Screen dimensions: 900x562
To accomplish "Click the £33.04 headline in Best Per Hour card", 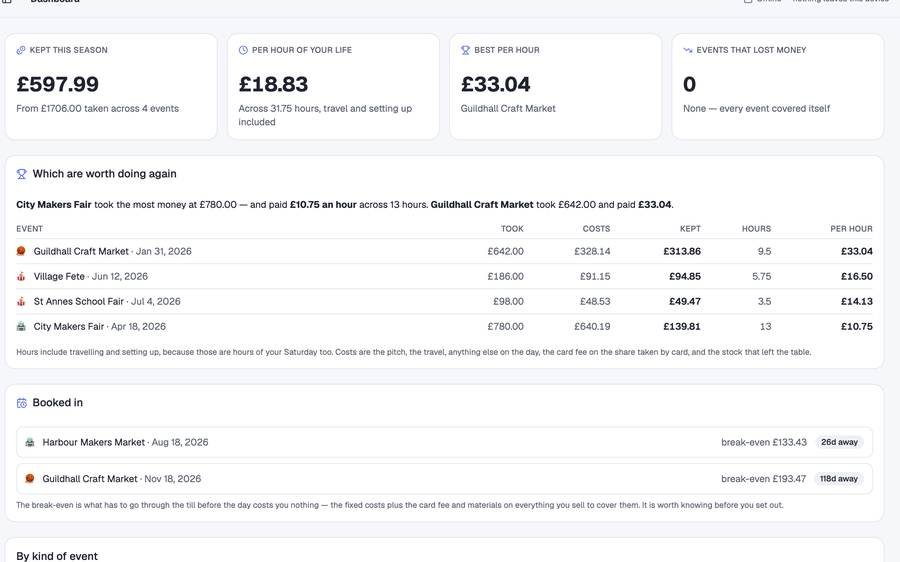I will (x=495, y=84).
